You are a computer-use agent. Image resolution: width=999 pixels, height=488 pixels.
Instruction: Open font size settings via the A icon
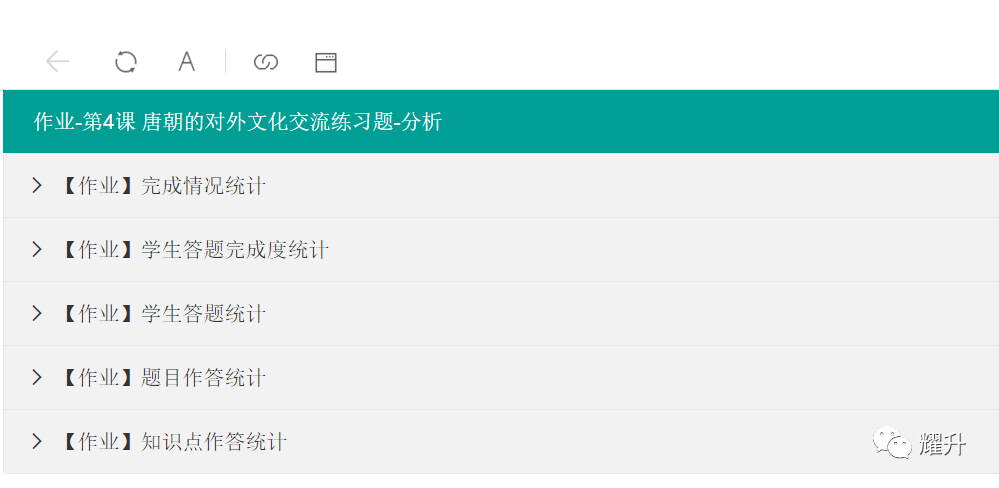(186, 62)
